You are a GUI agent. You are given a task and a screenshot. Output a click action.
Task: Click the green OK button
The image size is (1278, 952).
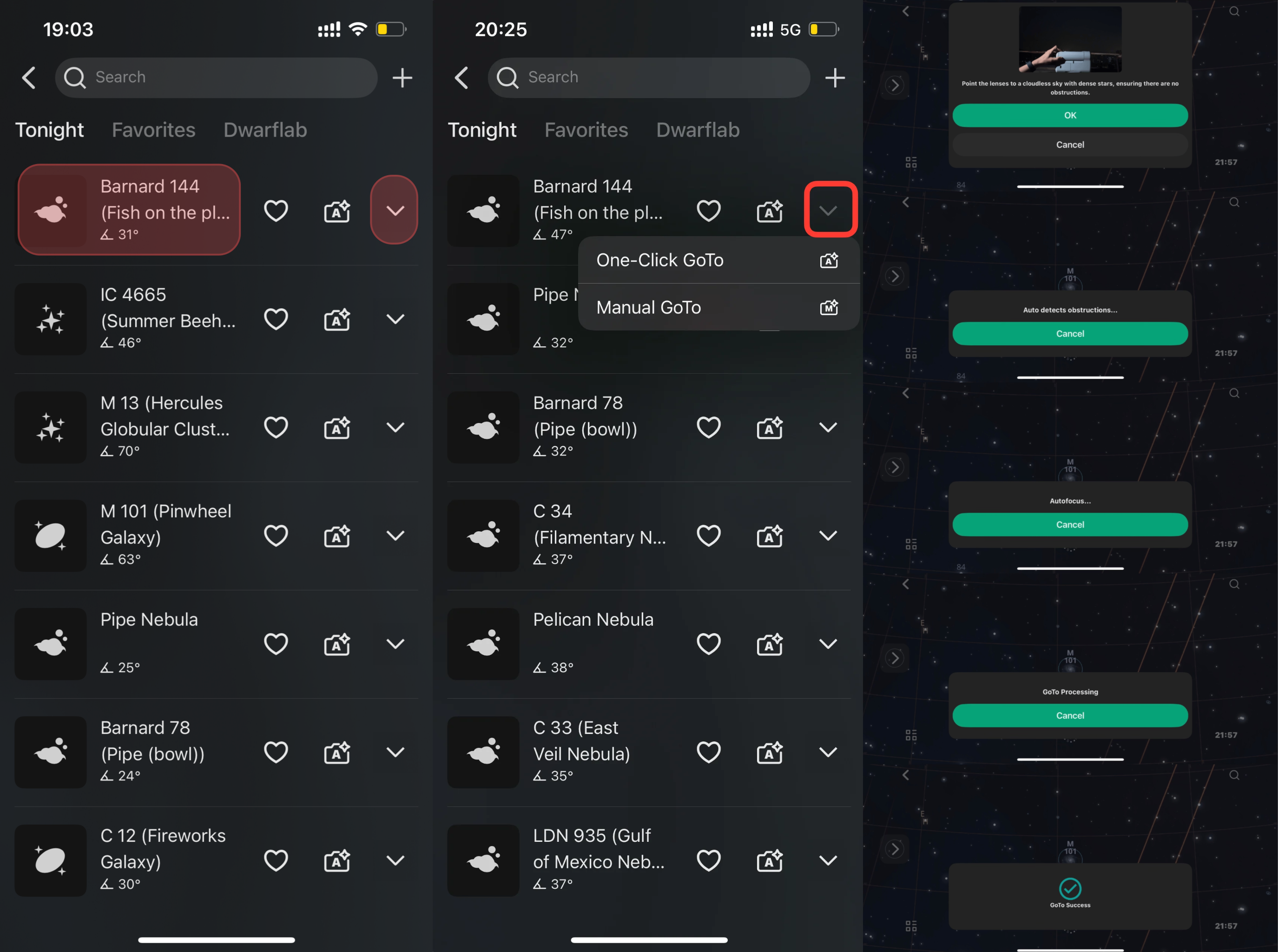click(1070, 115)
